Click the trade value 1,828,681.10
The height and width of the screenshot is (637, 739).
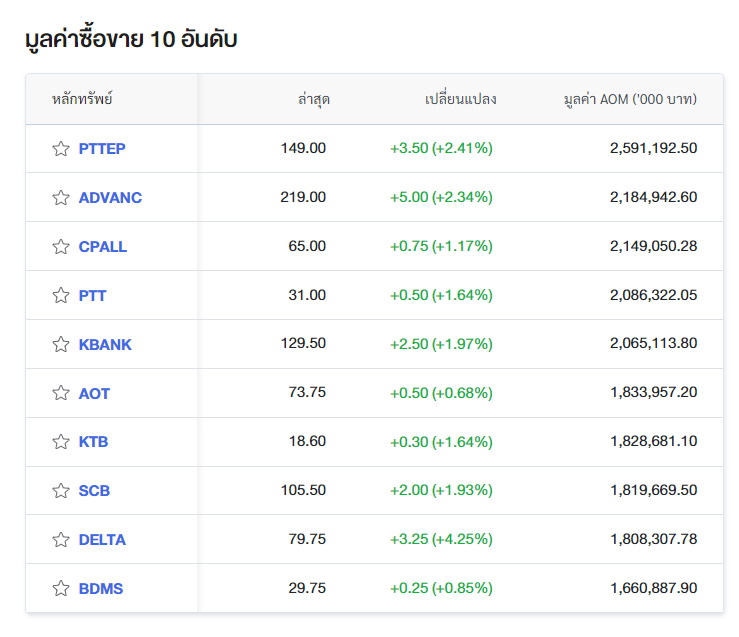pos(654,441)
